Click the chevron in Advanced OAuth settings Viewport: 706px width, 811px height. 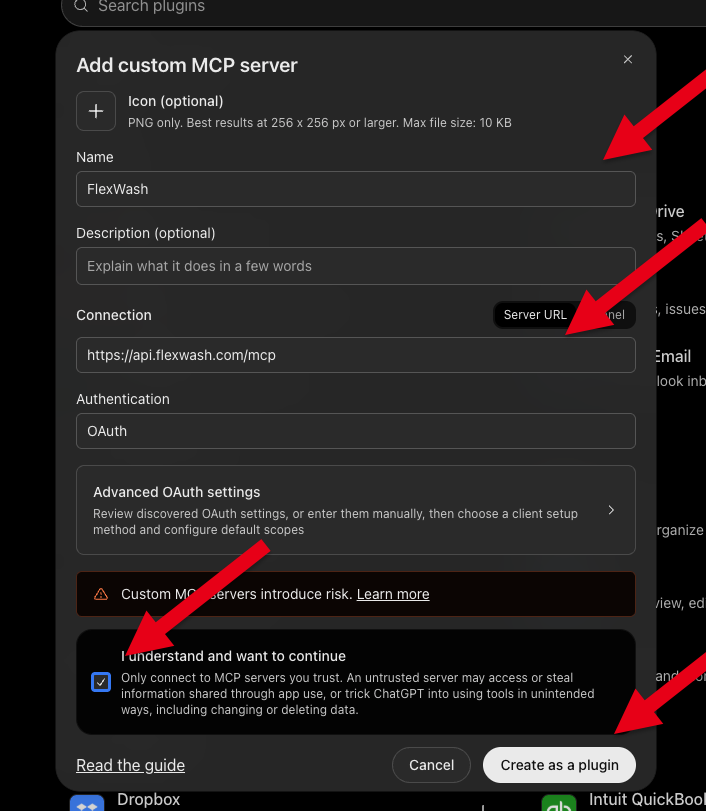[x=611, y=510]
